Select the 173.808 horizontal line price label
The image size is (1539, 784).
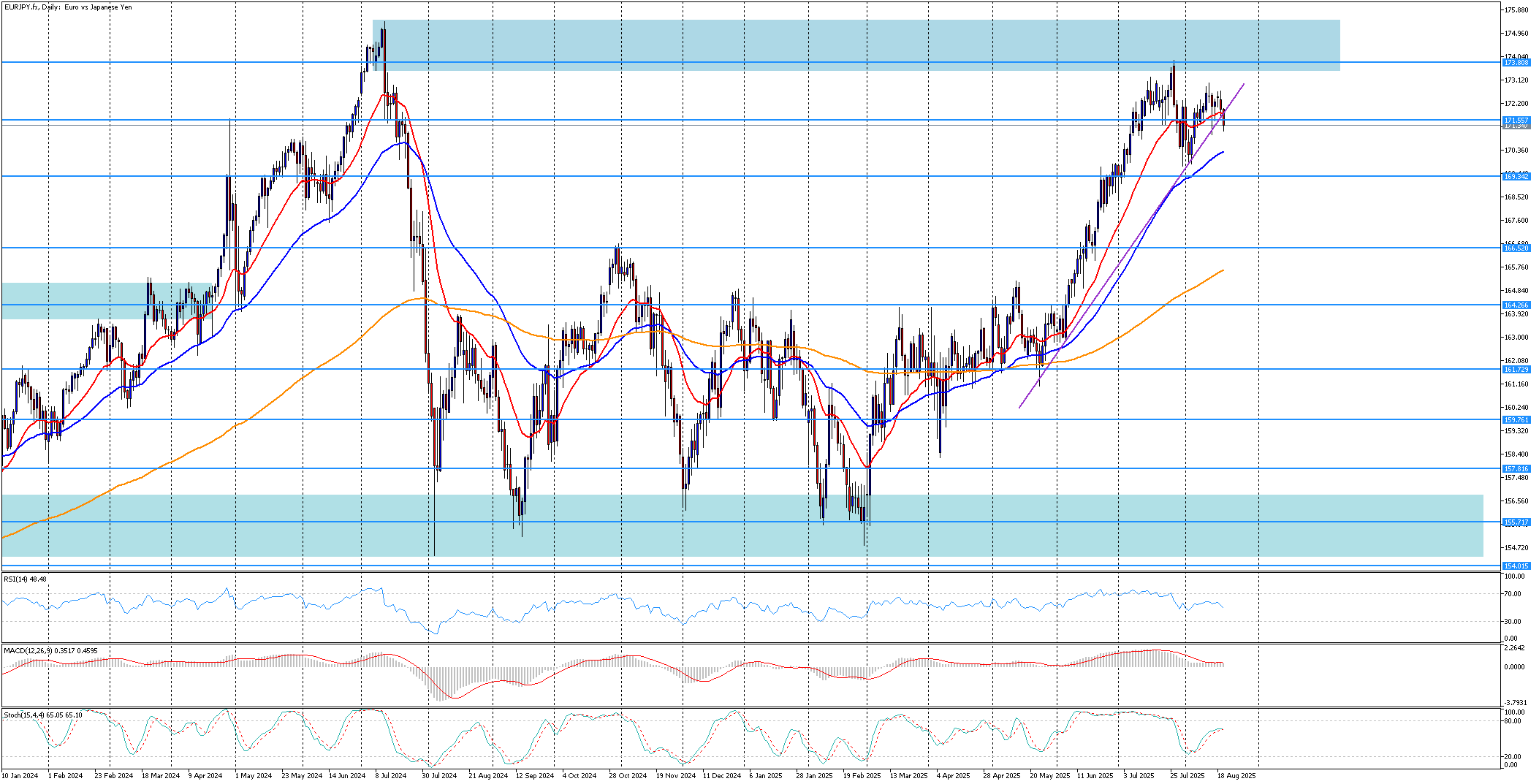1516,63
